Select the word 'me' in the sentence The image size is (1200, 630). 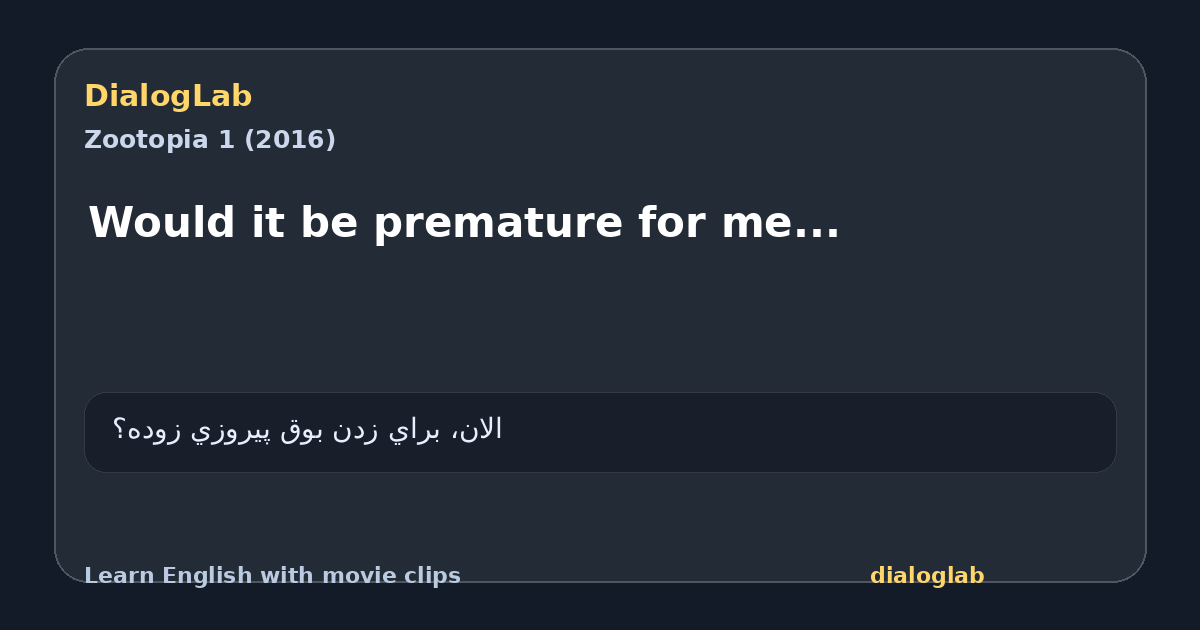click(757, 226)
